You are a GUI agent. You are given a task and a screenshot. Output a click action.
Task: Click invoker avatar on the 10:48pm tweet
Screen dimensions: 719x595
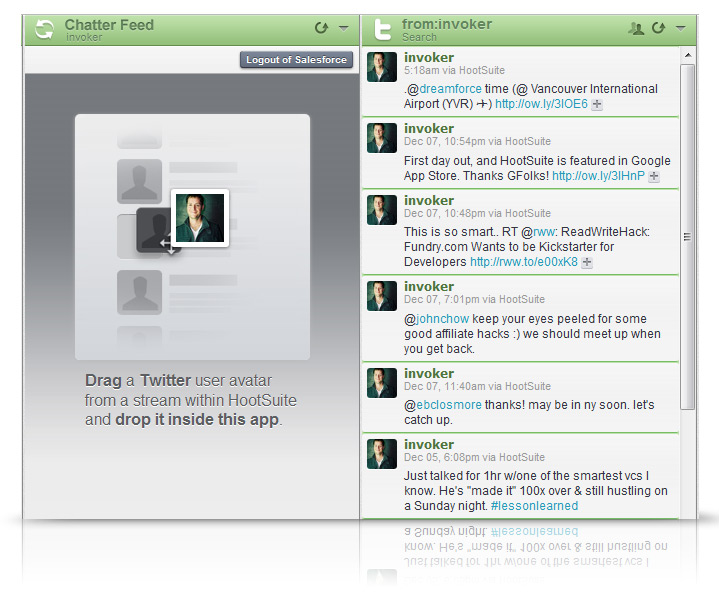click(382, 210)
